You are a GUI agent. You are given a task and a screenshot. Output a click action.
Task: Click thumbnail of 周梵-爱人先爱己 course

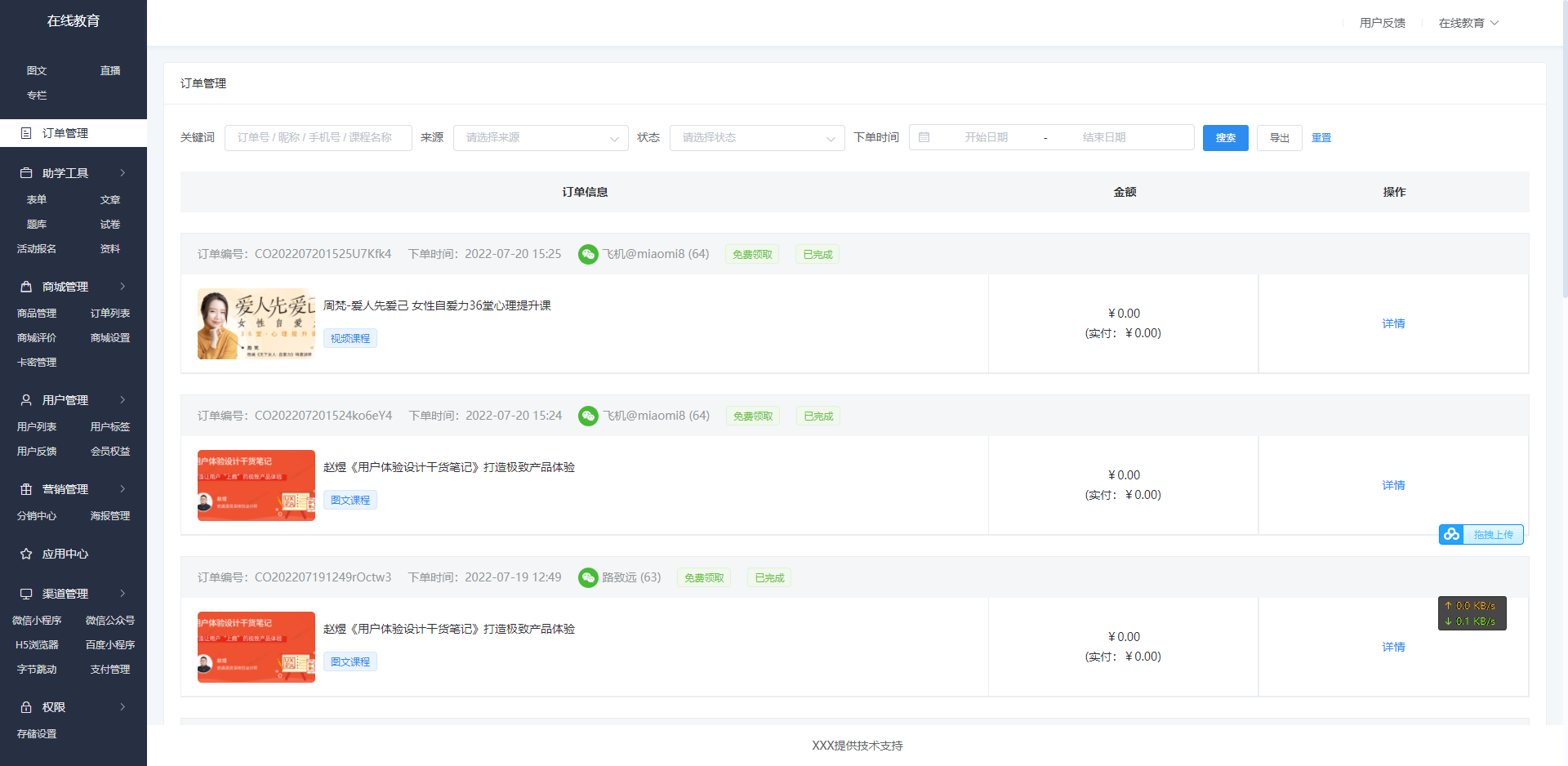[x=256, y=323]
